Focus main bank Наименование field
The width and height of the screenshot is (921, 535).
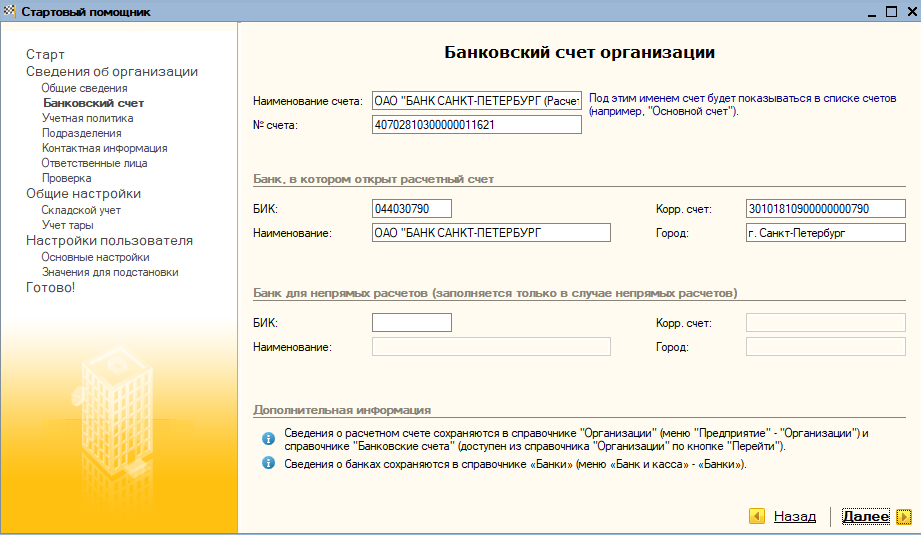tap(491, 233)
